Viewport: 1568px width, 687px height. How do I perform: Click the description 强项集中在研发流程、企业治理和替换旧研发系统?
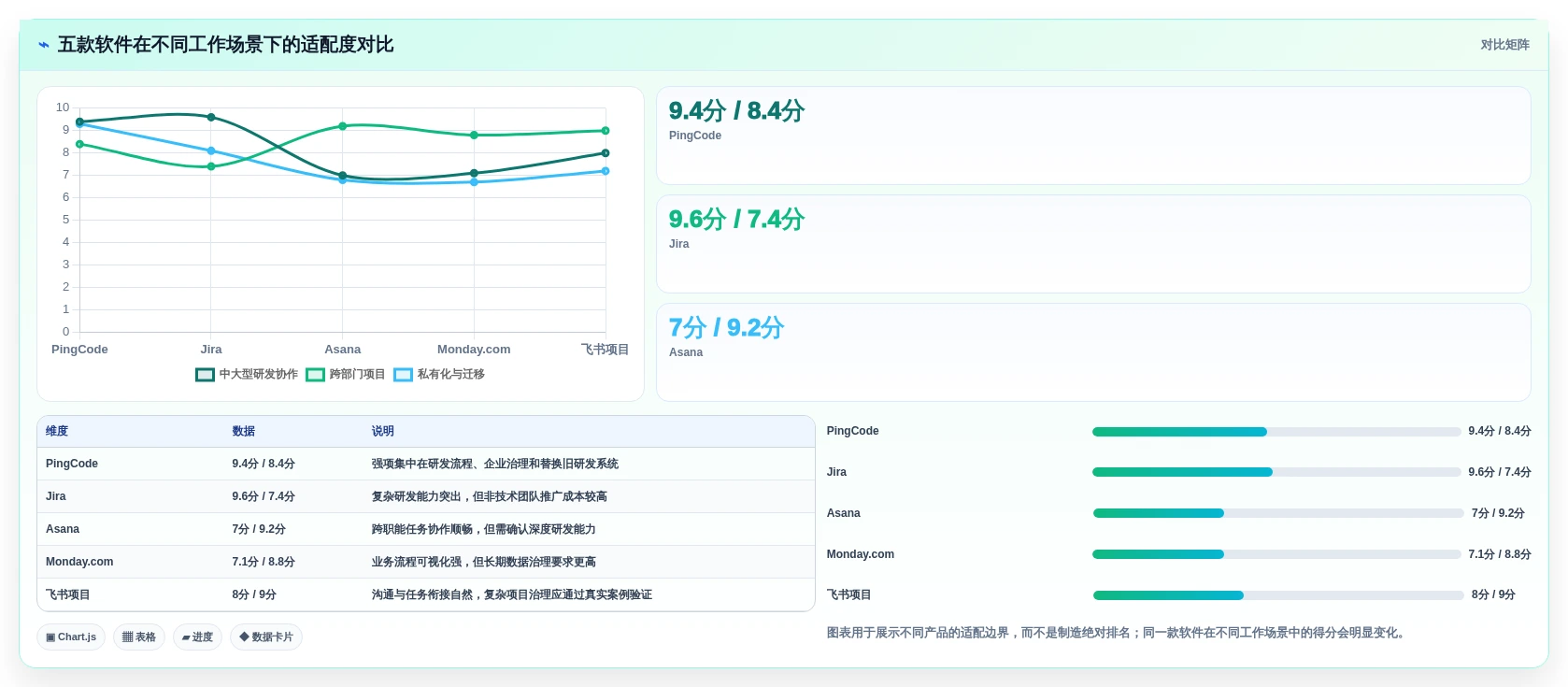tap(495, 464)
